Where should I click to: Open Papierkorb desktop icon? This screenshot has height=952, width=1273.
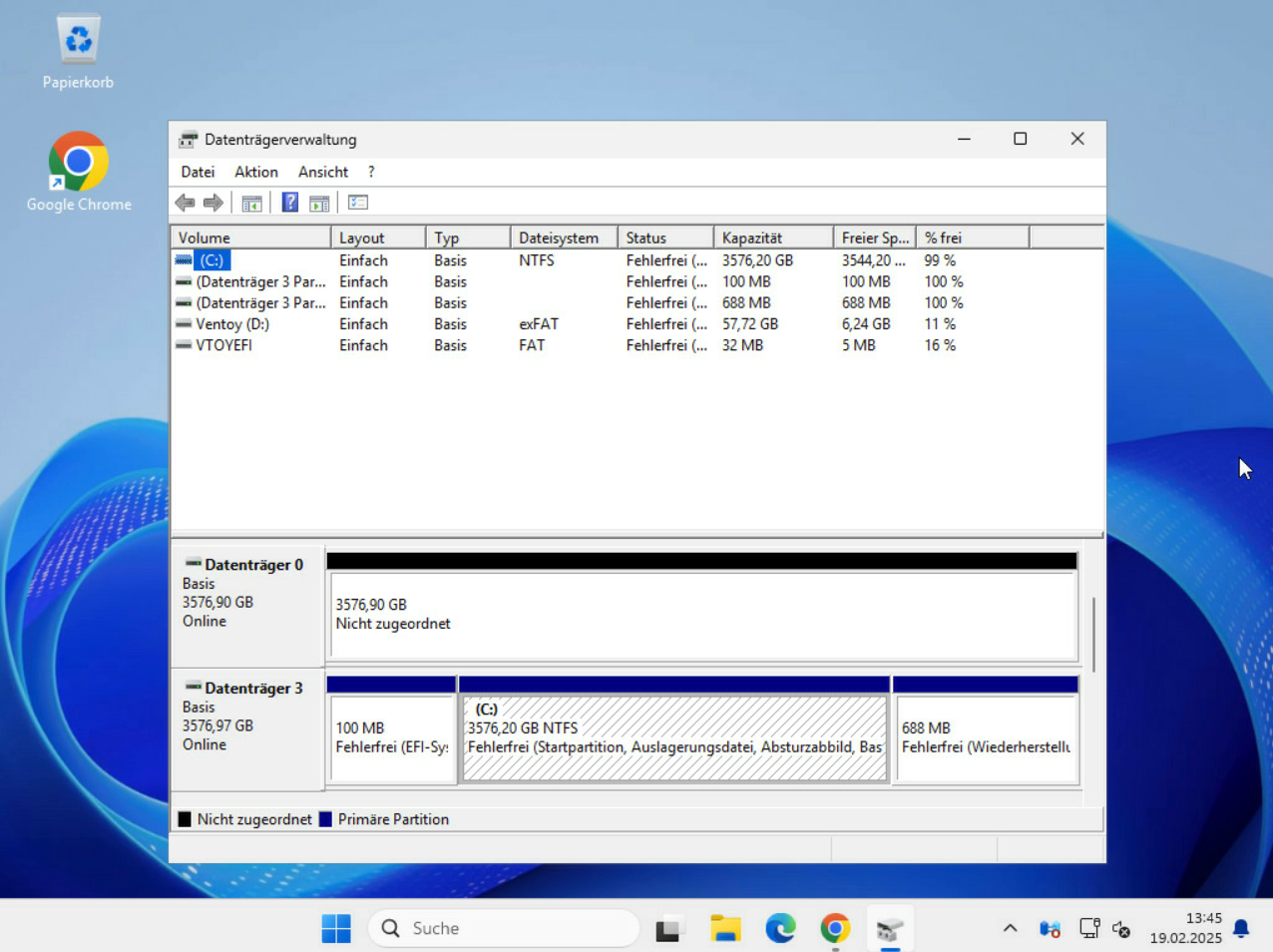(x=78, y=52)
